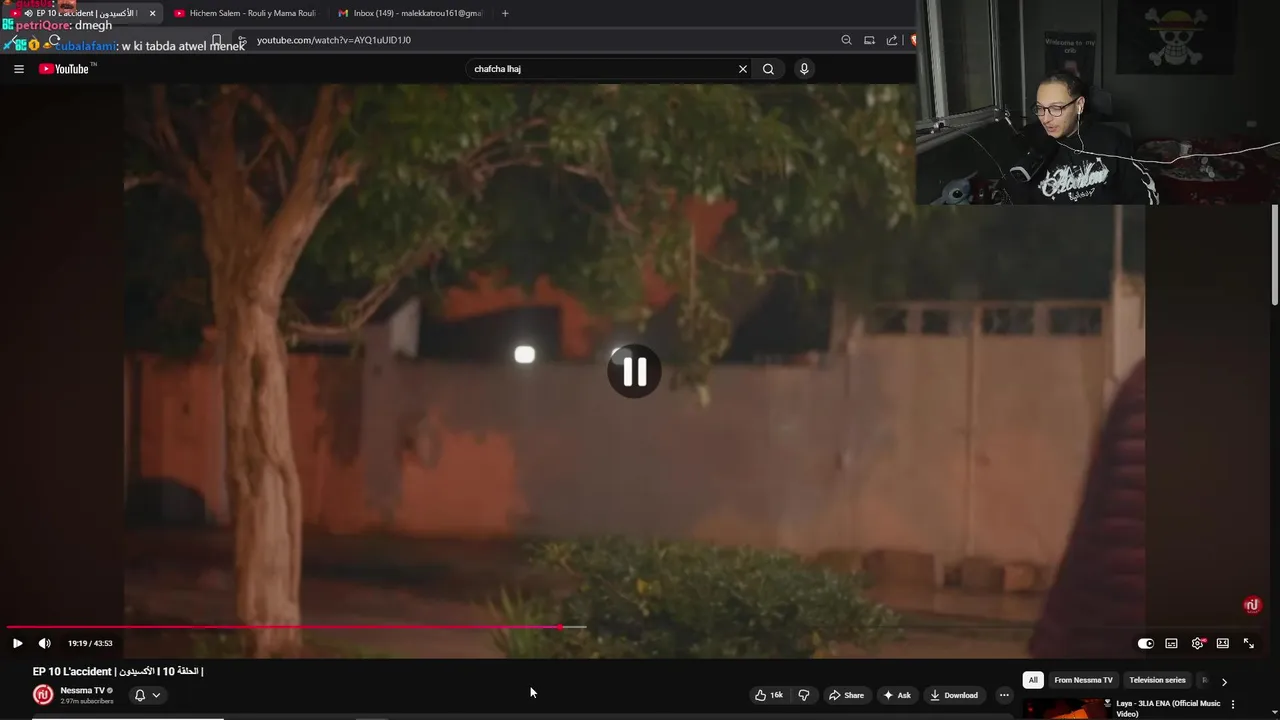Viewport: 1280px width, 720px height.
Task: Toggle subtitles/closed captions
Action: 1171,643
